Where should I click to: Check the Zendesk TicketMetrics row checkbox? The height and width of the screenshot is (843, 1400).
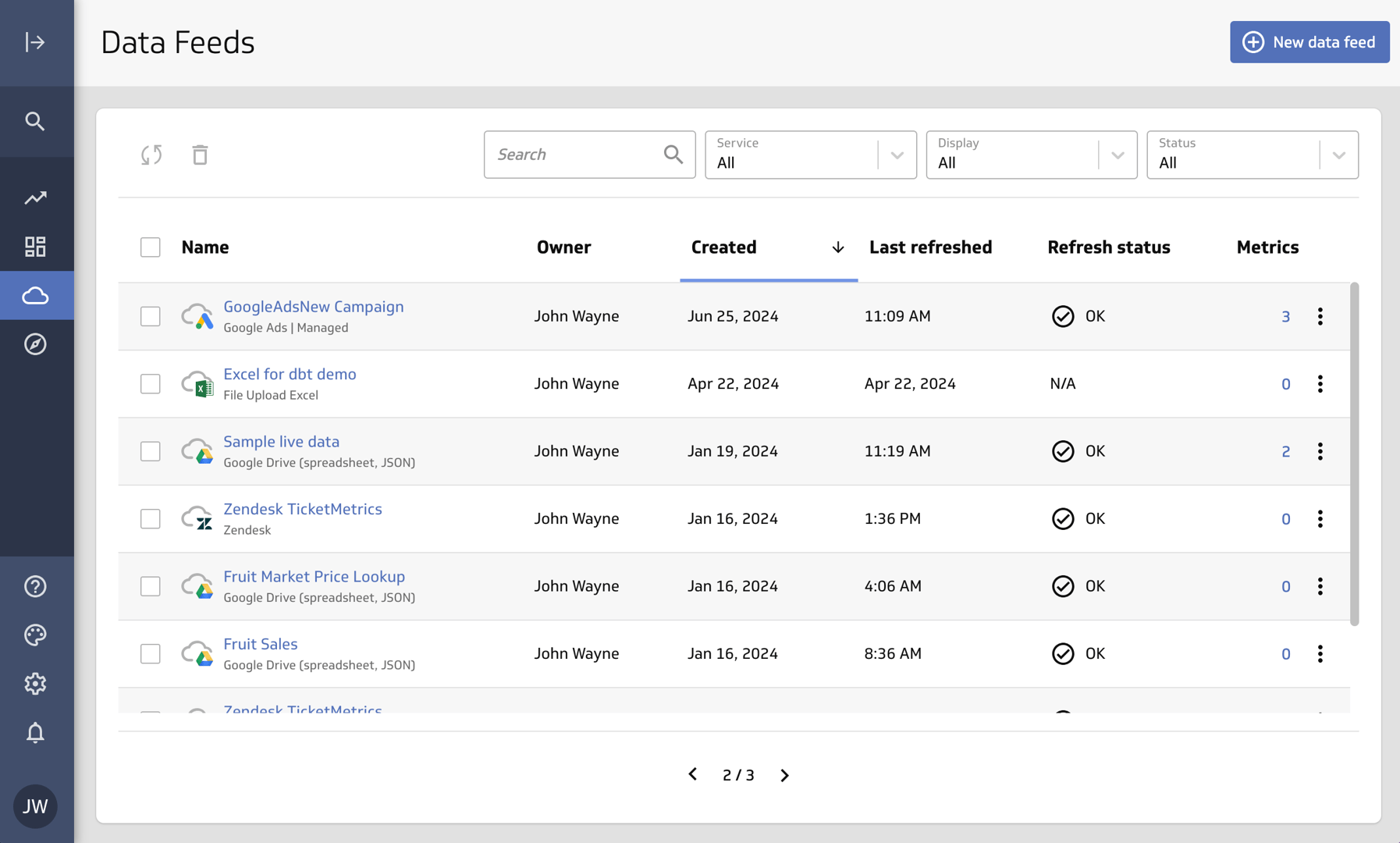(x=151, y=519)
